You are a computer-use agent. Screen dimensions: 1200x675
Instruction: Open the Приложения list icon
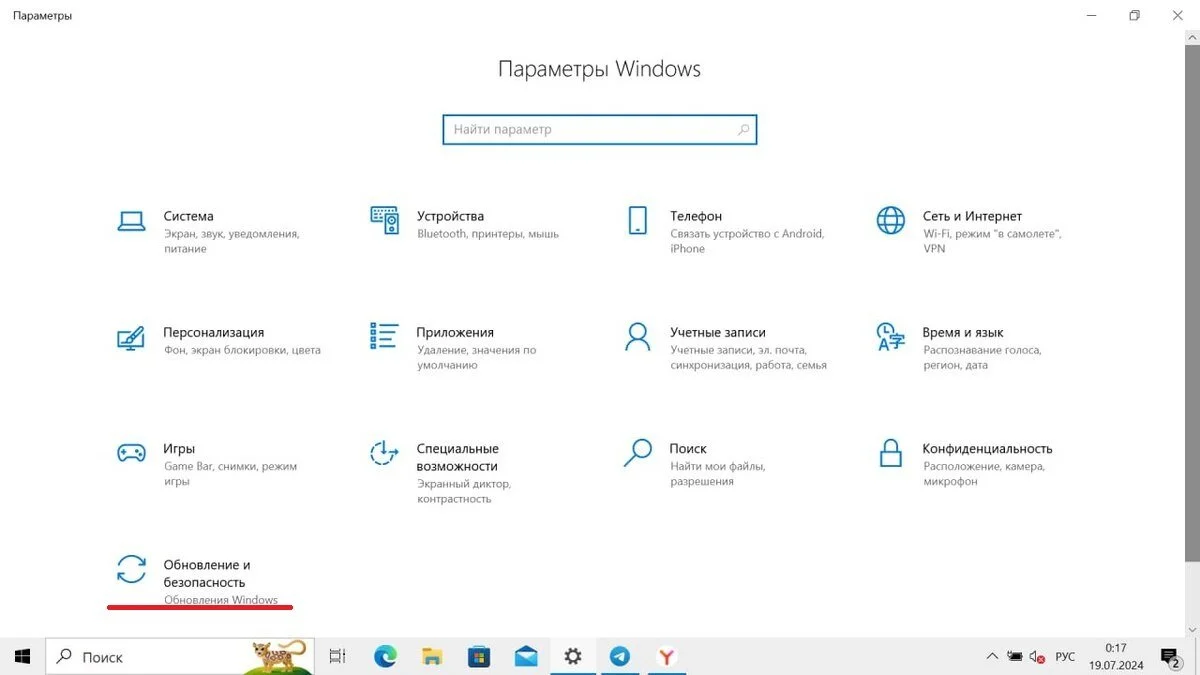pyautogui.click(x=385, y=336)
